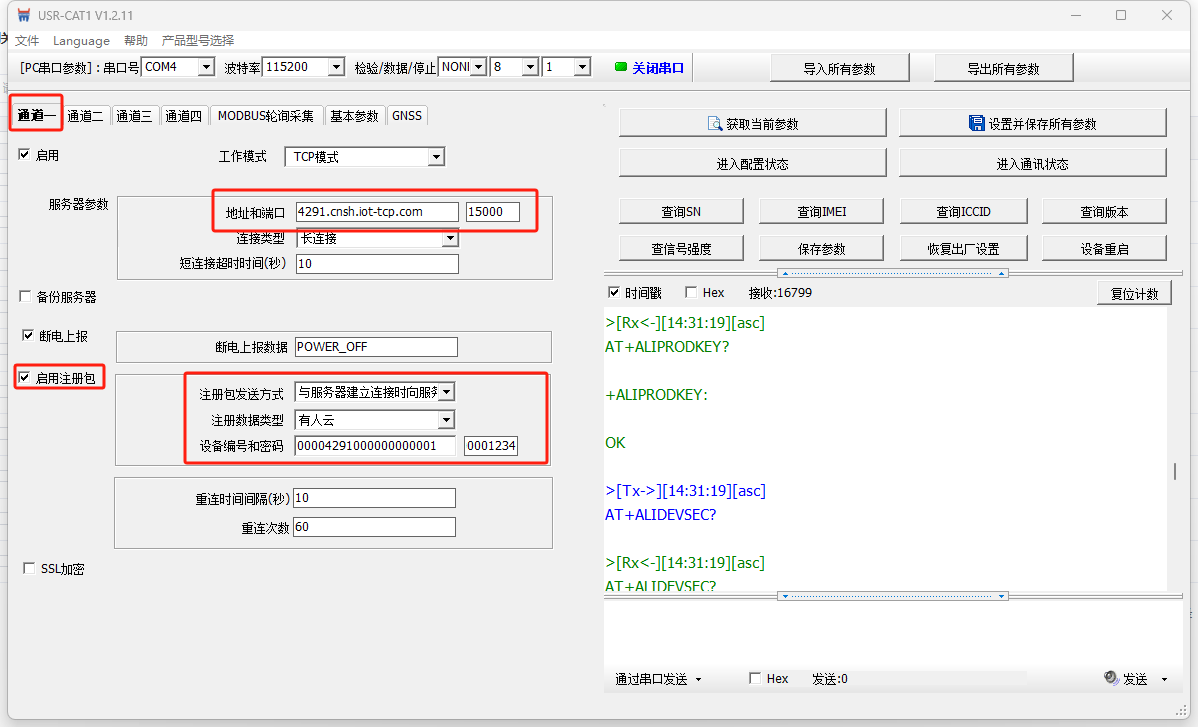
Task: Open the COM4 serial port dropdown
Action: pos(206,67)
